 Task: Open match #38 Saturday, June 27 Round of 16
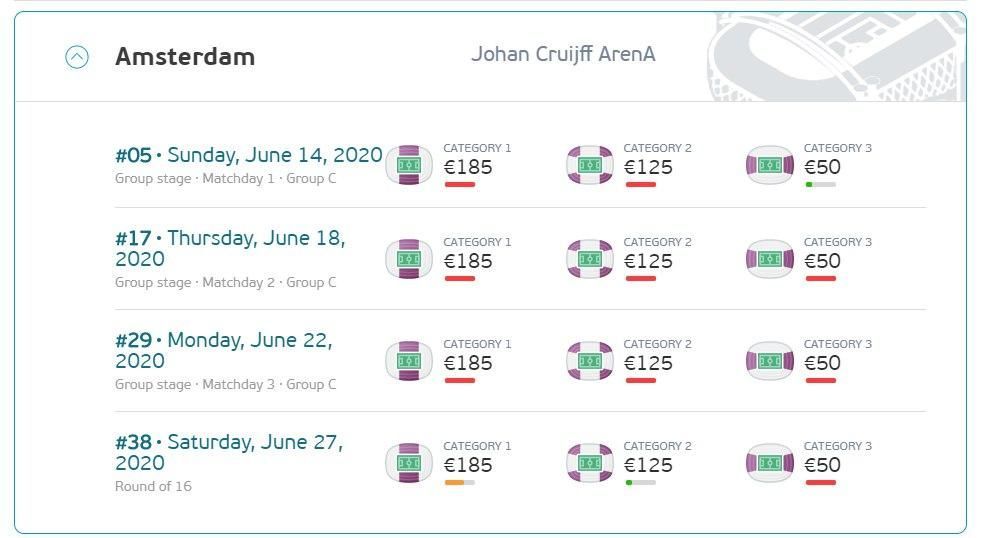click(x=229, y=452)
